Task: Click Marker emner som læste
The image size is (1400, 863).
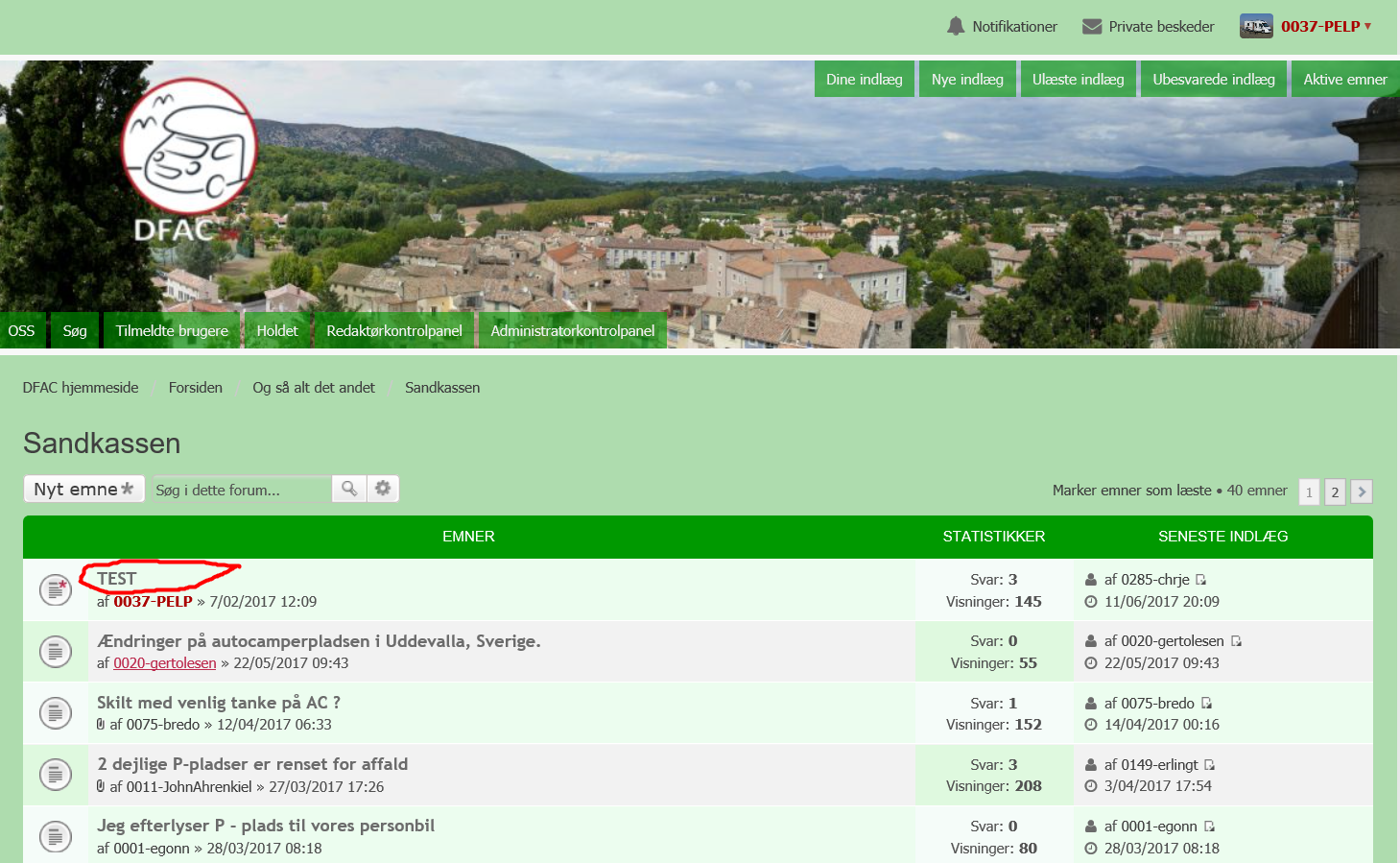Action: pos(1132,491)
